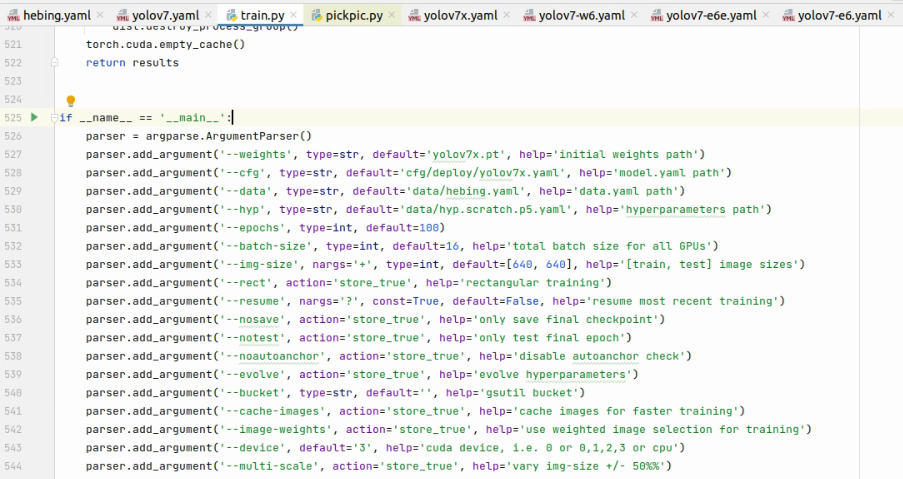
Task: Click the '--img-size' argument string
Action: (259, 264)
